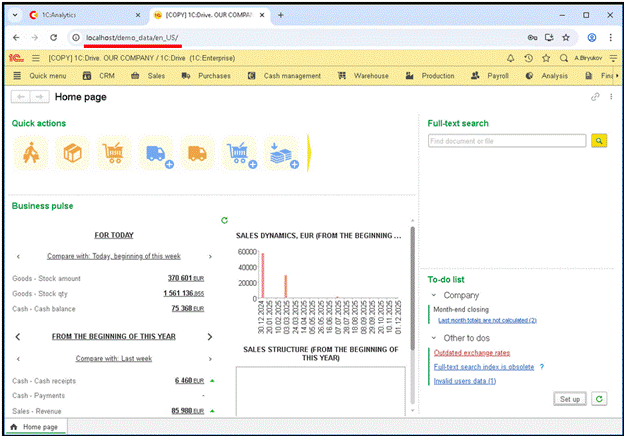Open the hamburger main menu icon

click(x=36, y=58)
